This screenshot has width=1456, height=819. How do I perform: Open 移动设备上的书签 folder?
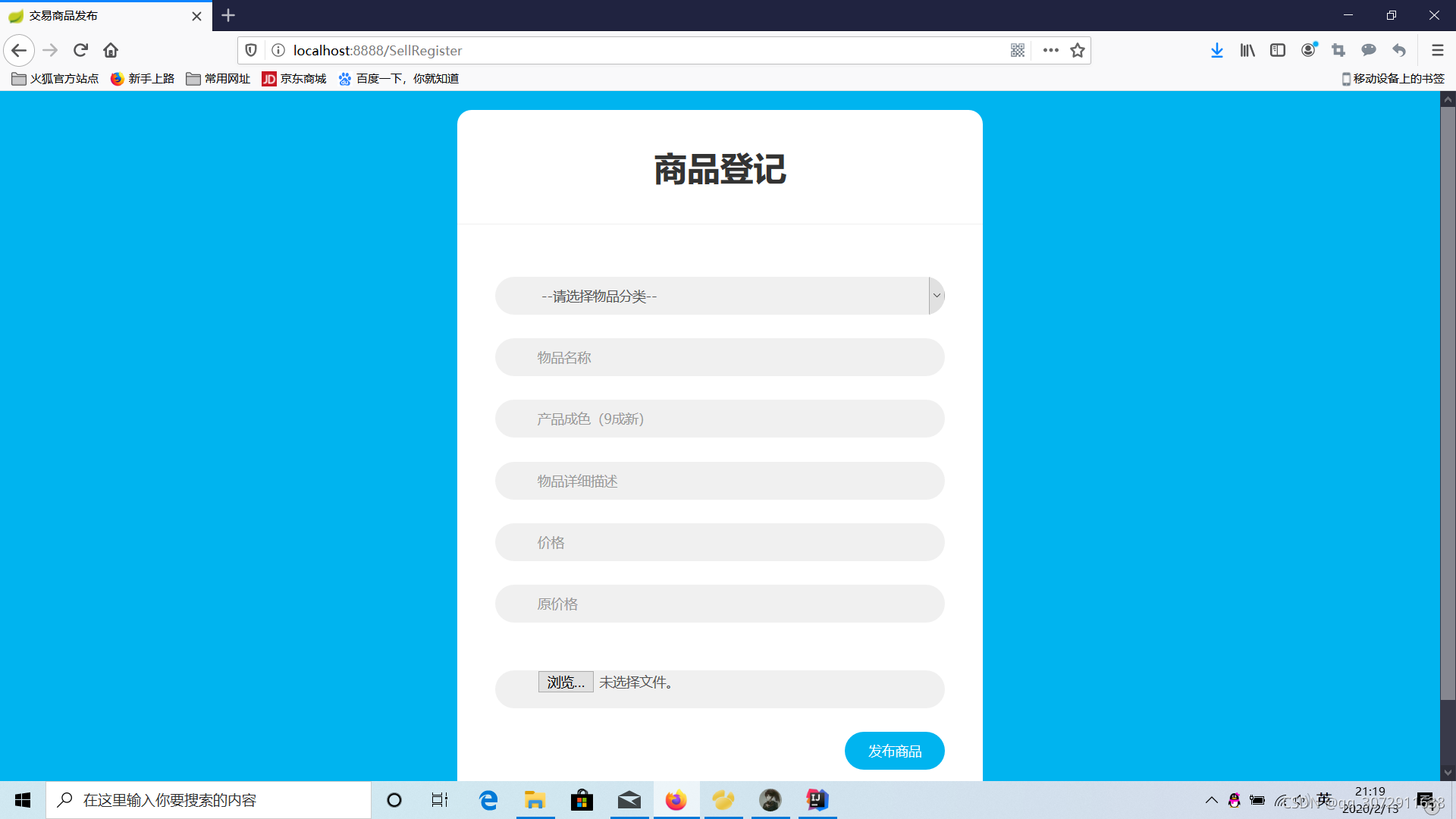(1393, 78)
